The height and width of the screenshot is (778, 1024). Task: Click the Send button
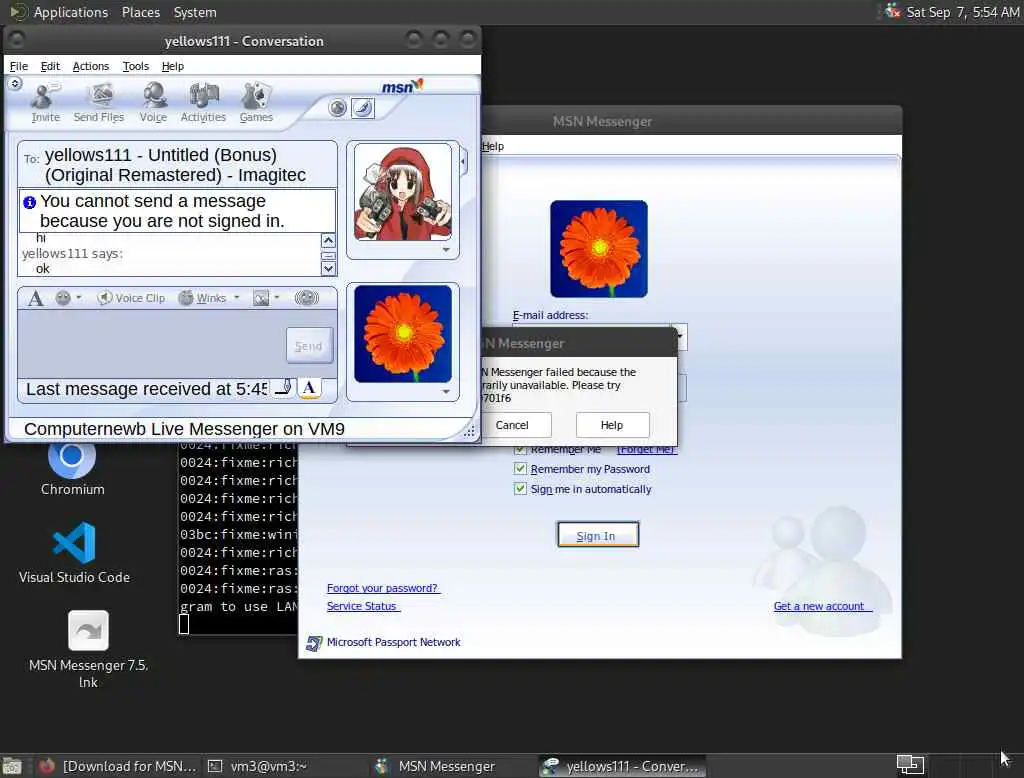pyautogui.click(x=309, y=346)
